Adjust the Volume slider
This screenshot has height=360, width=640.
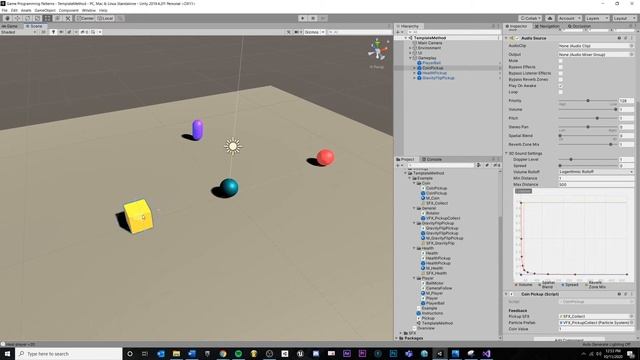click(x=588, y=109)
